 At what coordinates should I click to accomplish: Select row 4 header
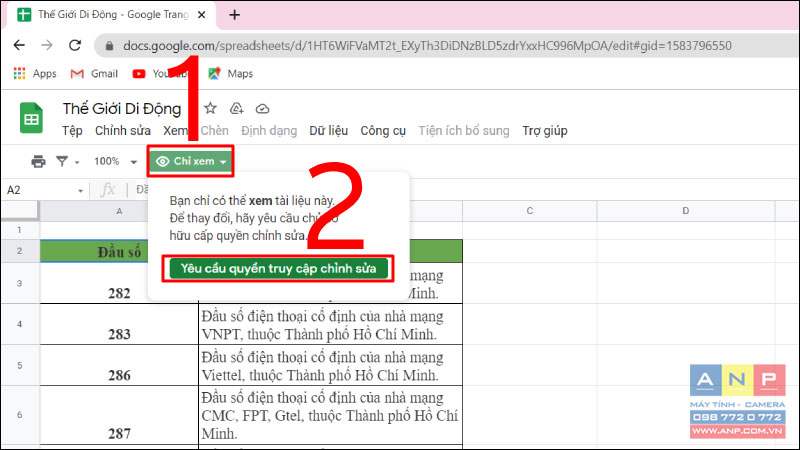pyautogui.click(x=19, y=324)
